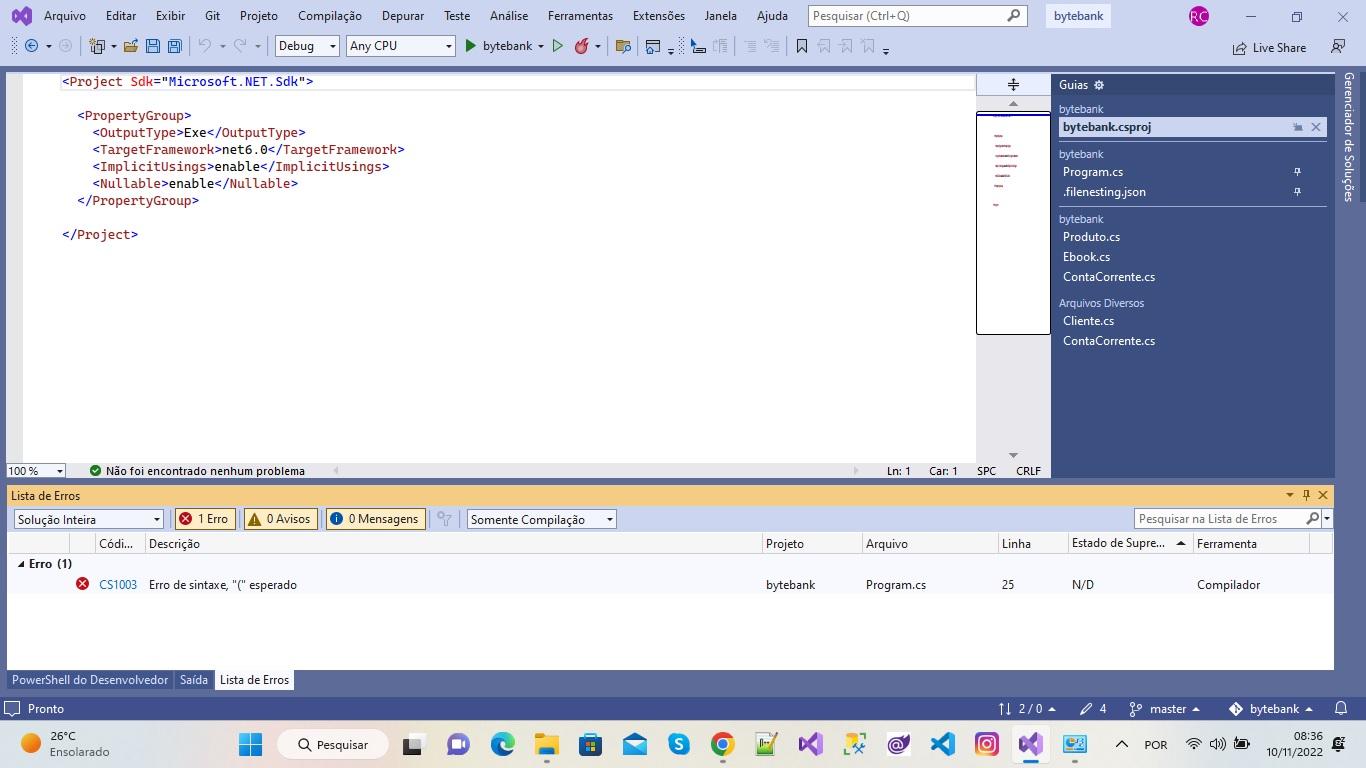Open Ebook.cs in the Guias list
This screenshot has height=768, width=1366.
click(x=1086, y=257)
